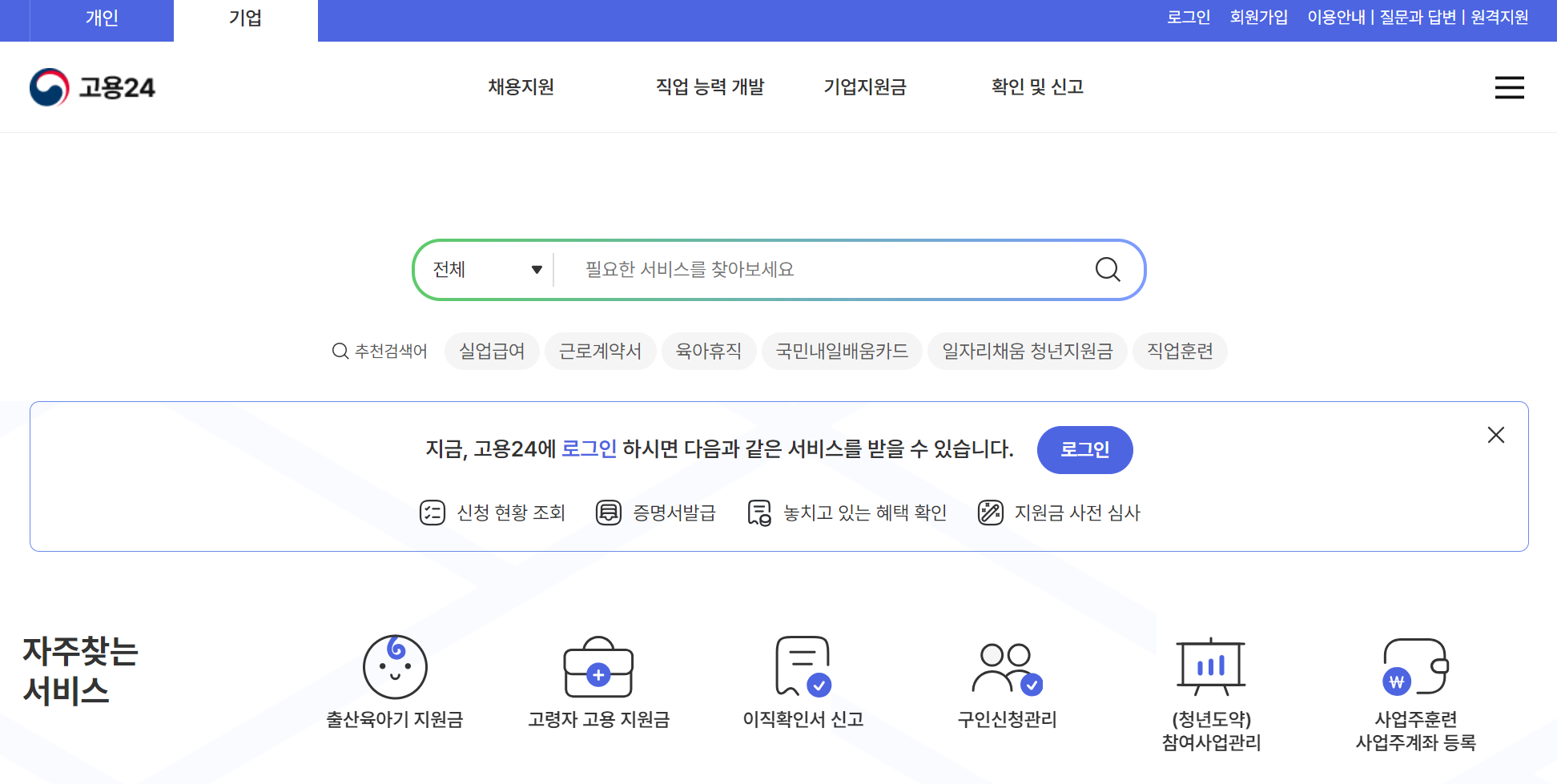Dismiss the login banner with the X
The image size is (1557, 784).
tap(1496, 435)
